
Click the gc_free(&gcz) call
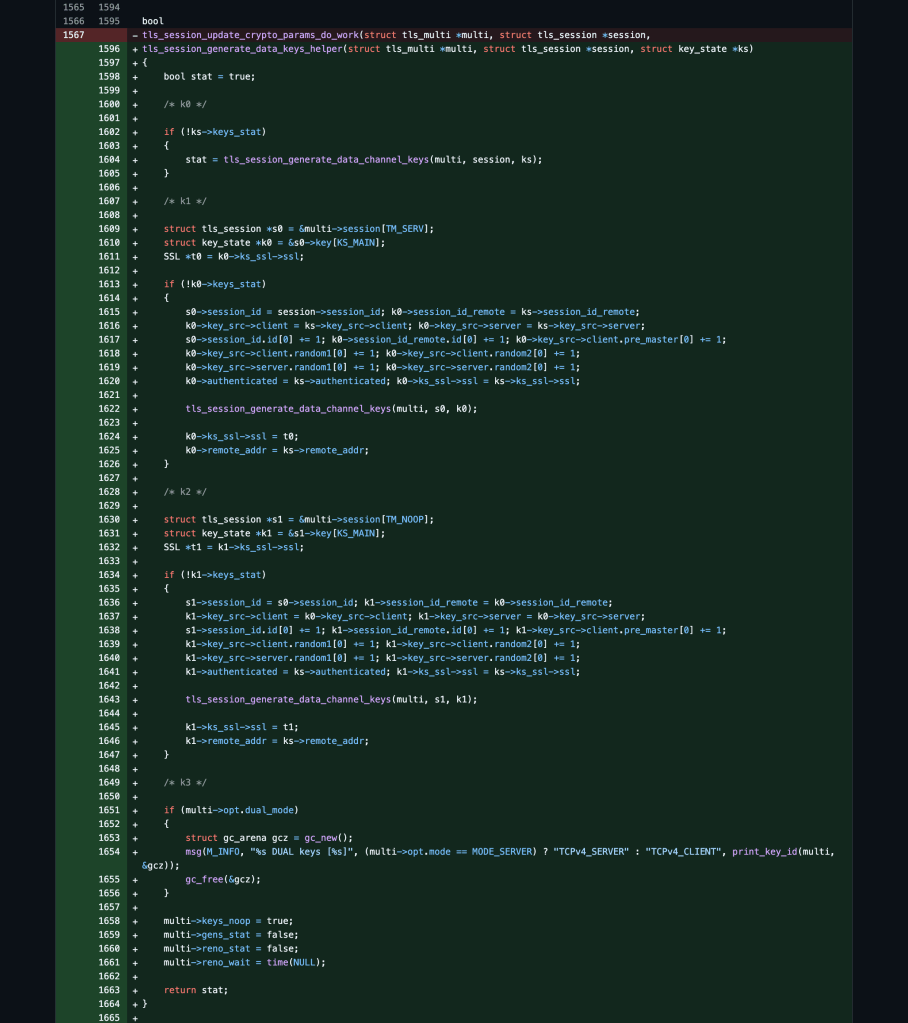224,879
